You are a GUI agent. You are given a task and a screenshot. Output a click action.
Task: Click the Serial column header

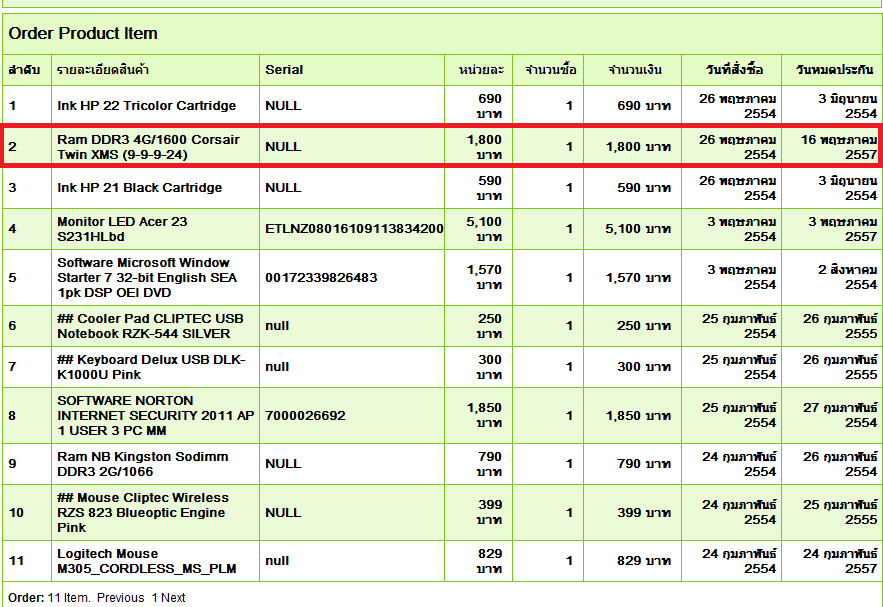tap(284, 70)
